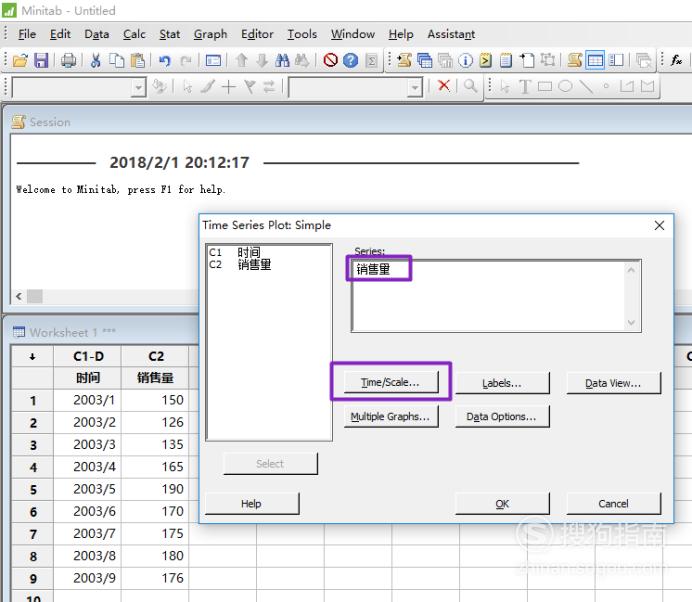Cut selection with the scissors icon

(x=95, y=60)
